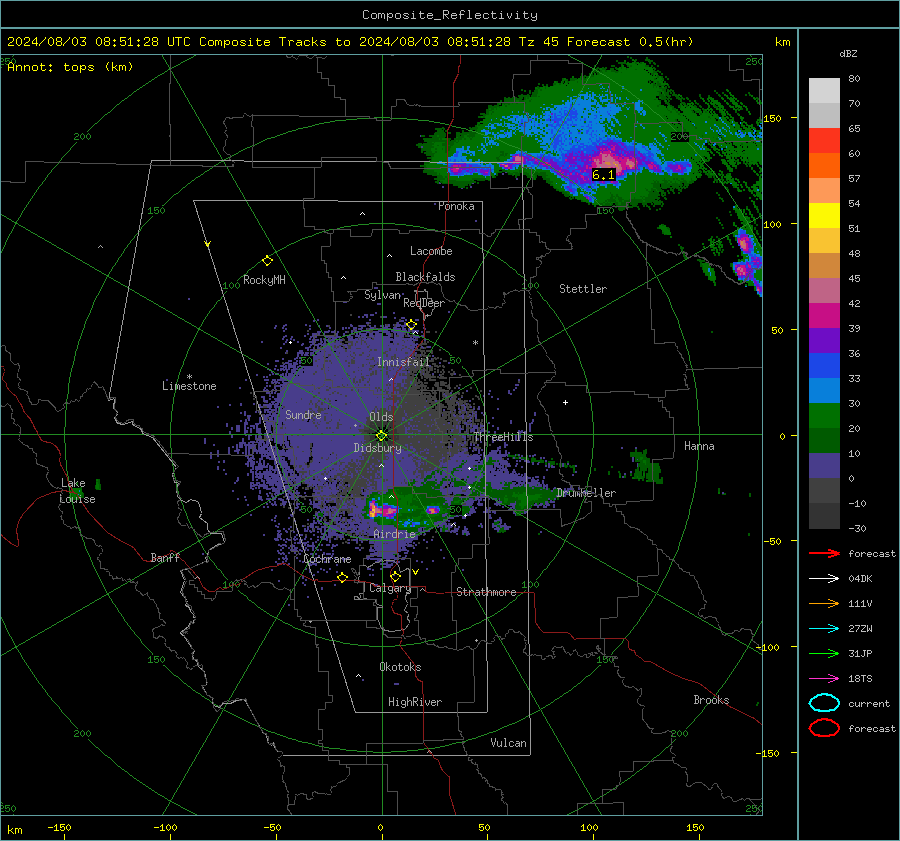Click the yellow diamond marker near Cochrane

pos(343,577)
